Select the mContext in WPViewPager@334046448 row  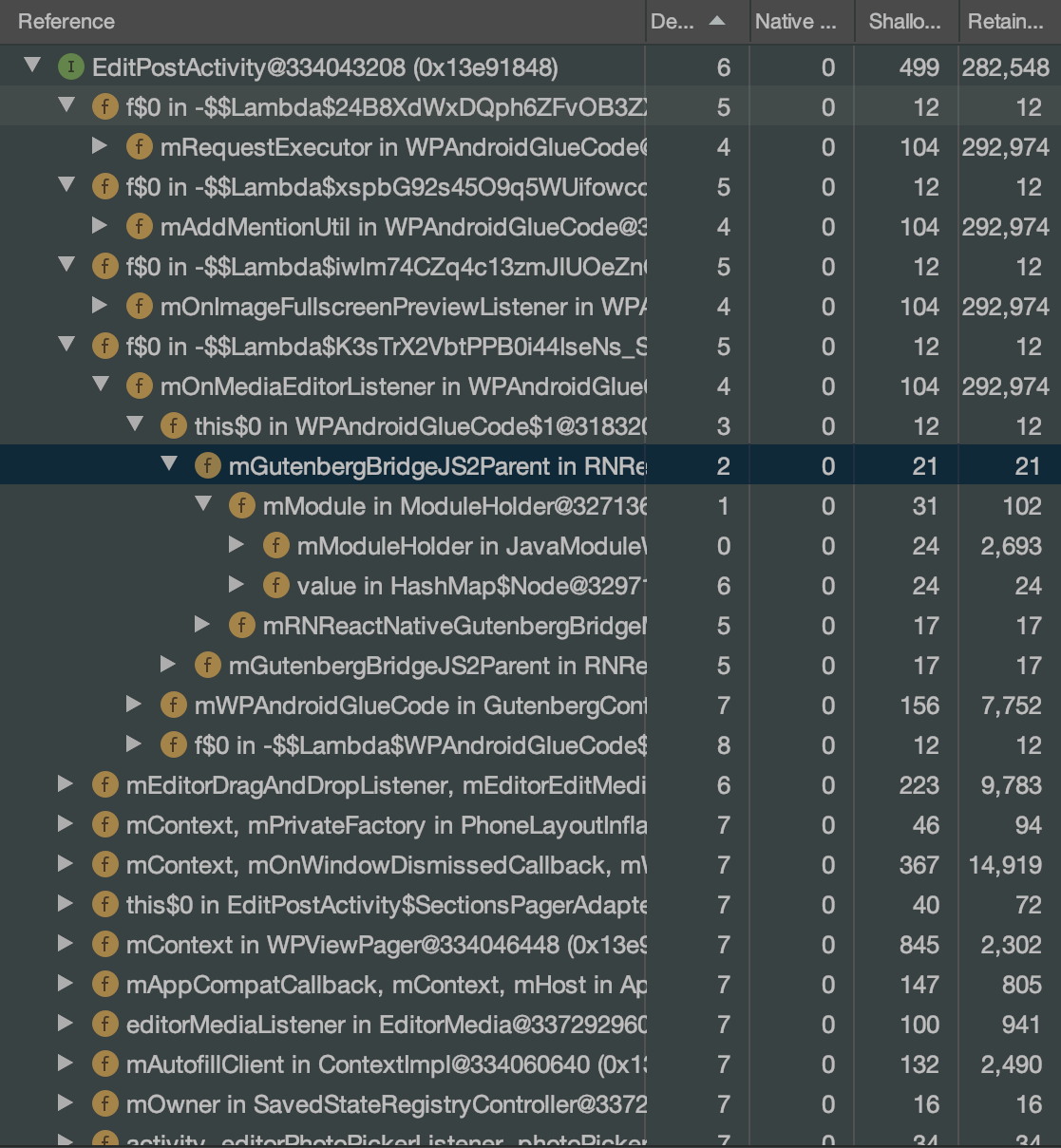coord(530,944)
